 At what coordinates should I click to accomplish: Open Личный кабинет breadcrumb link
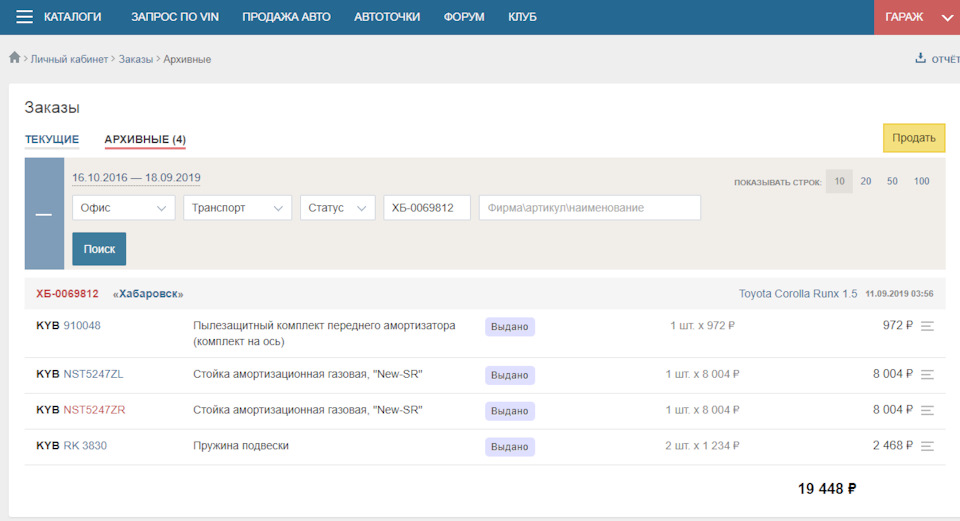click(69, 59)
